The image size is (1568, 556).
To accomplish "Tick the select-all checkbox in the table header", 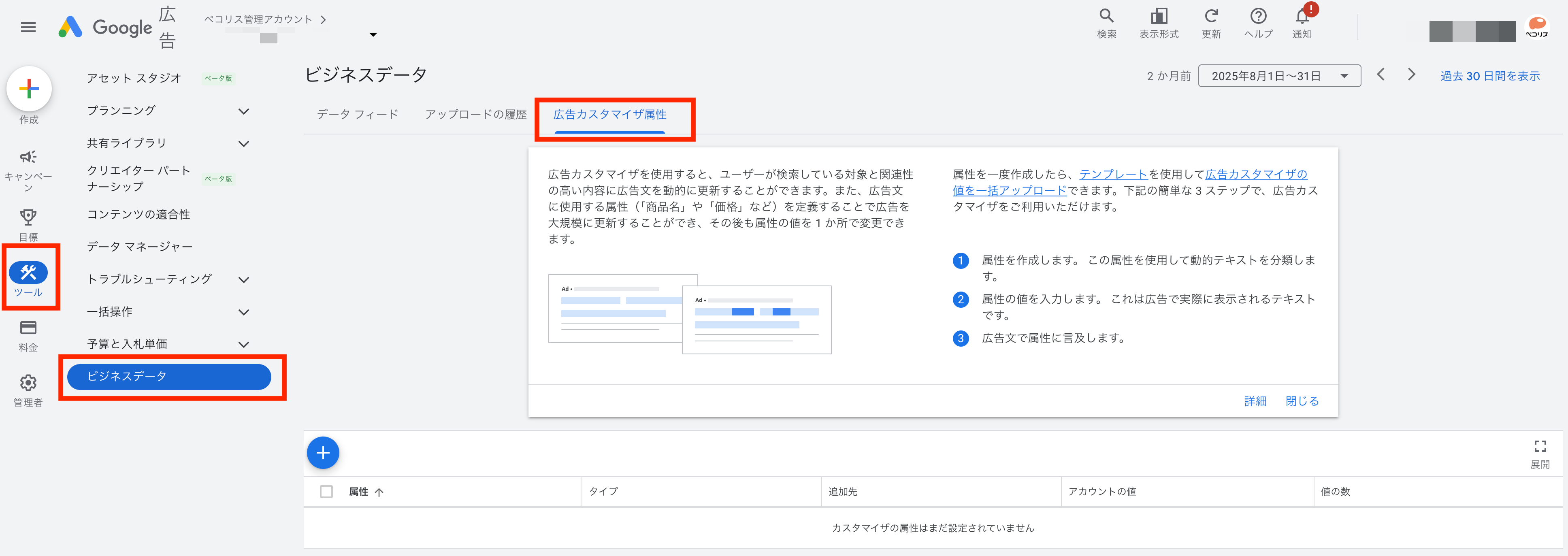I will (326, 492).
